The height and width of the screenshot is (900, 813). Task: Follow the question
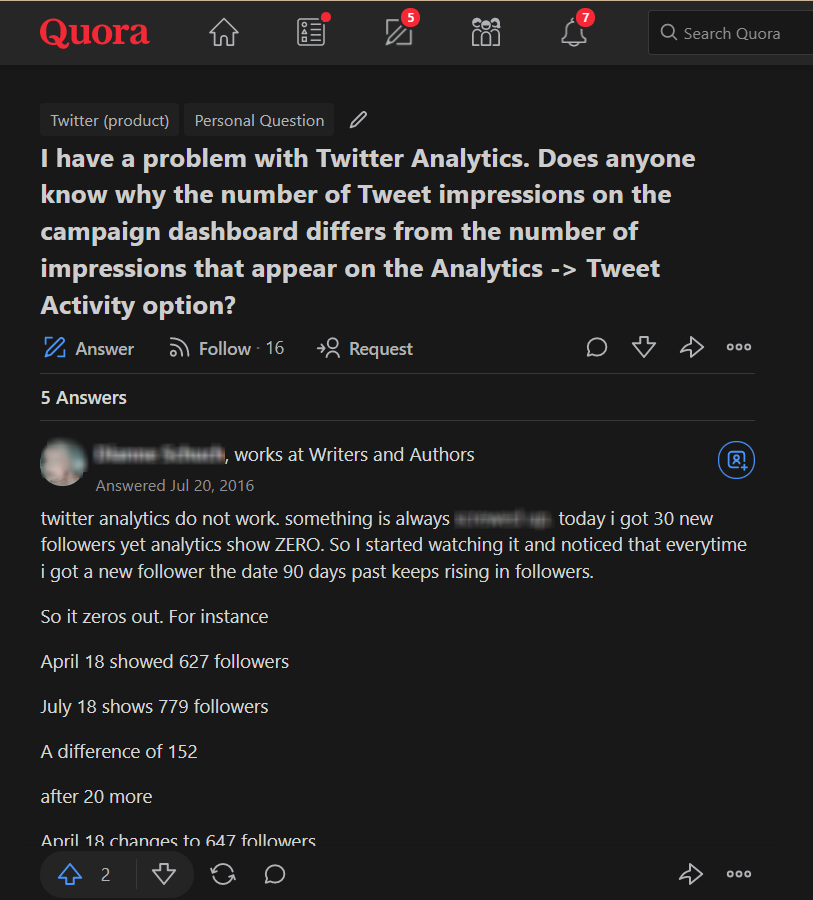[x=225, y=348]
